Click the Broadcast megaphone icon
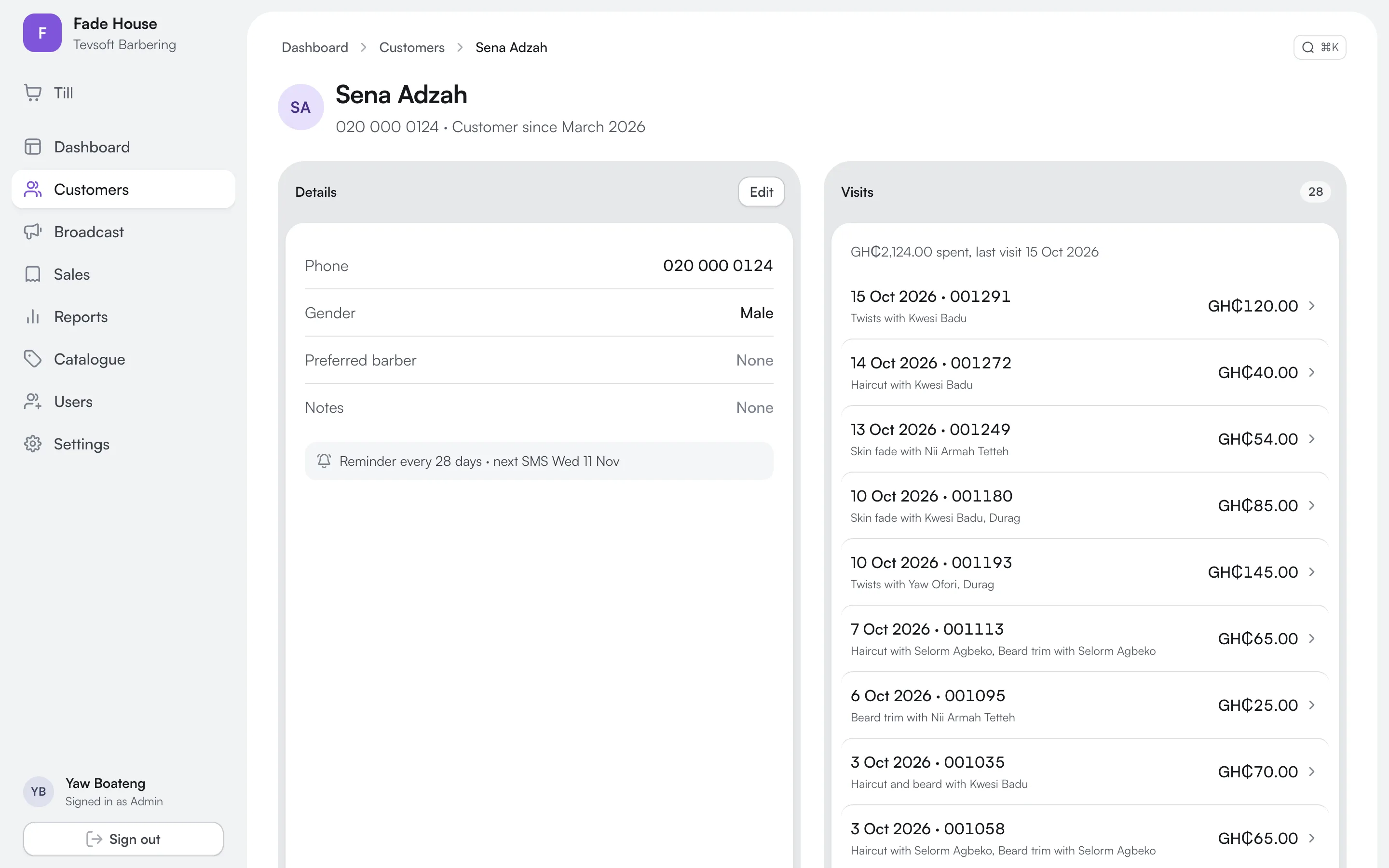The height and width of the screenshot is (868, 1389). (33, 232)
